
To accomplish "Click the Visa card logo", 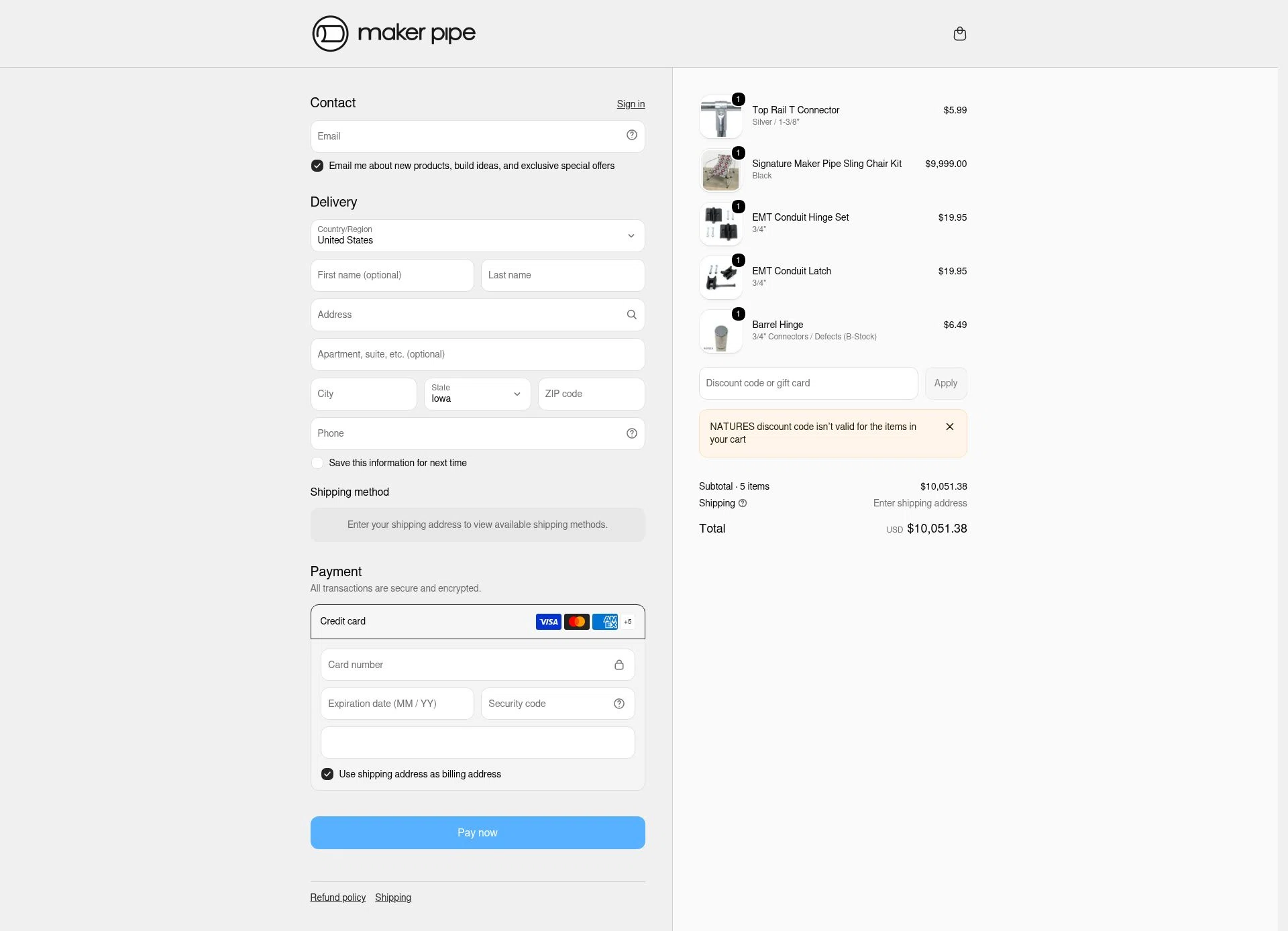I will click(x=549, y=622).
